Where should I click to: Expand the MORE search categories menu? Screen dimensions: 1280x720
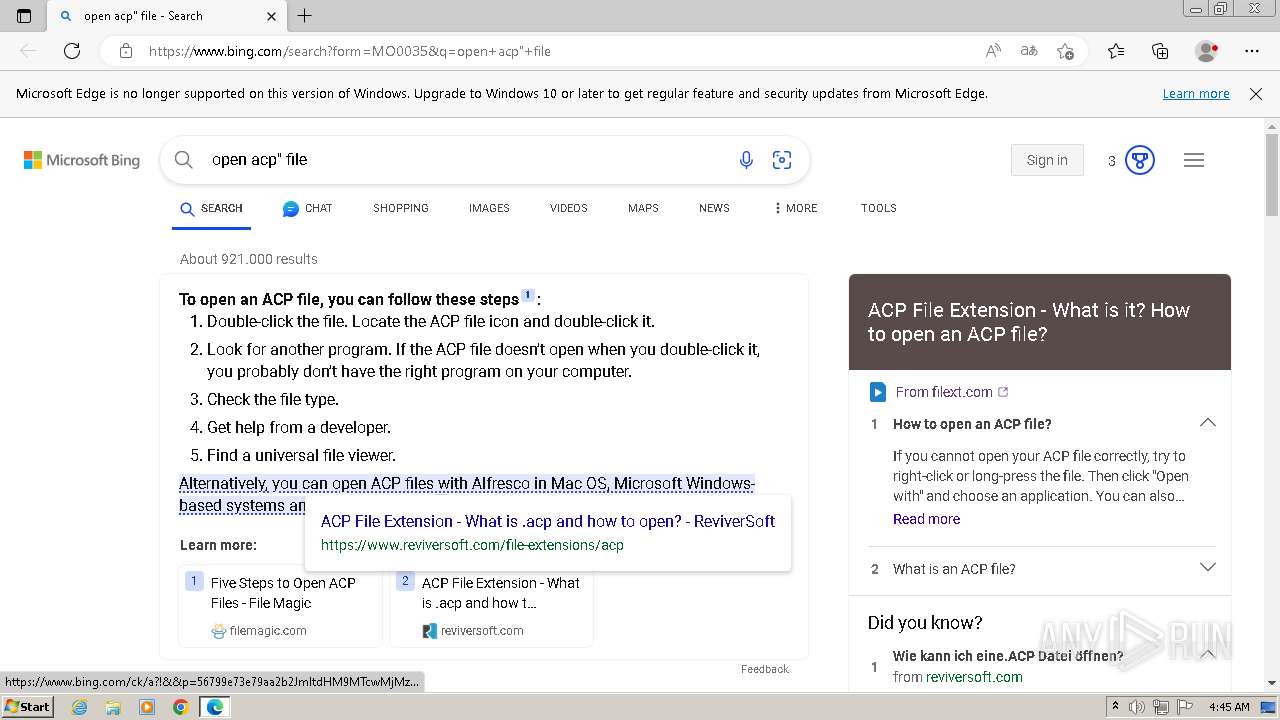796,208
